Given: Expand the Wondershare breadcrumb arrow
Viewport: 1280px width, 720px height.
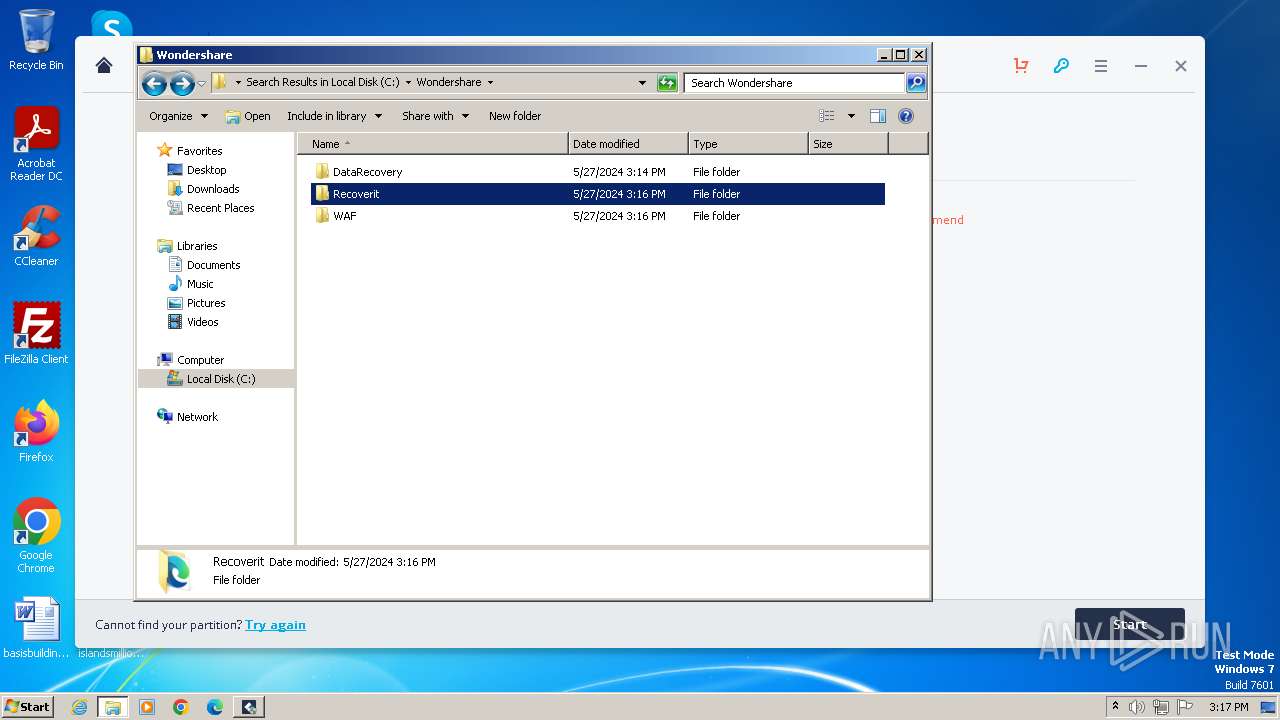Looking at the screenshot, I should 490,83.
